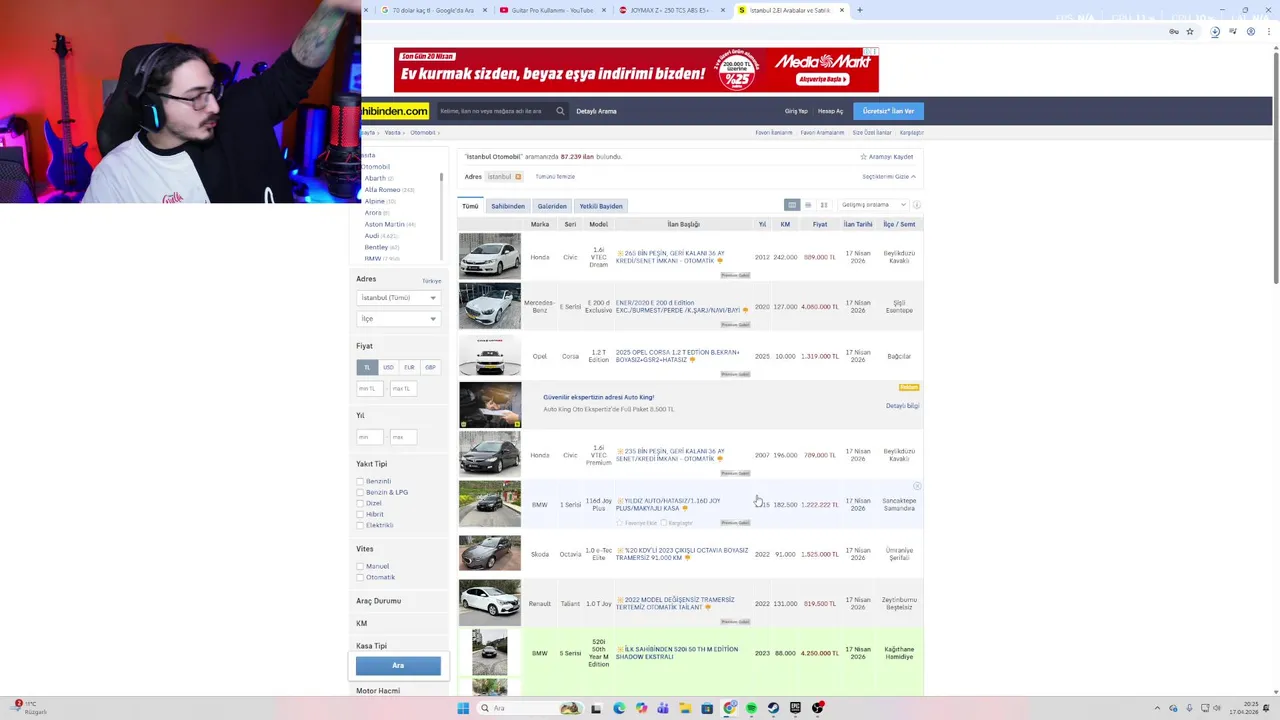Viewport: 1280px width, 720px height.
Task: Close the sahibinden BMW listing ad overlay
Action: (x=917, y=486)
